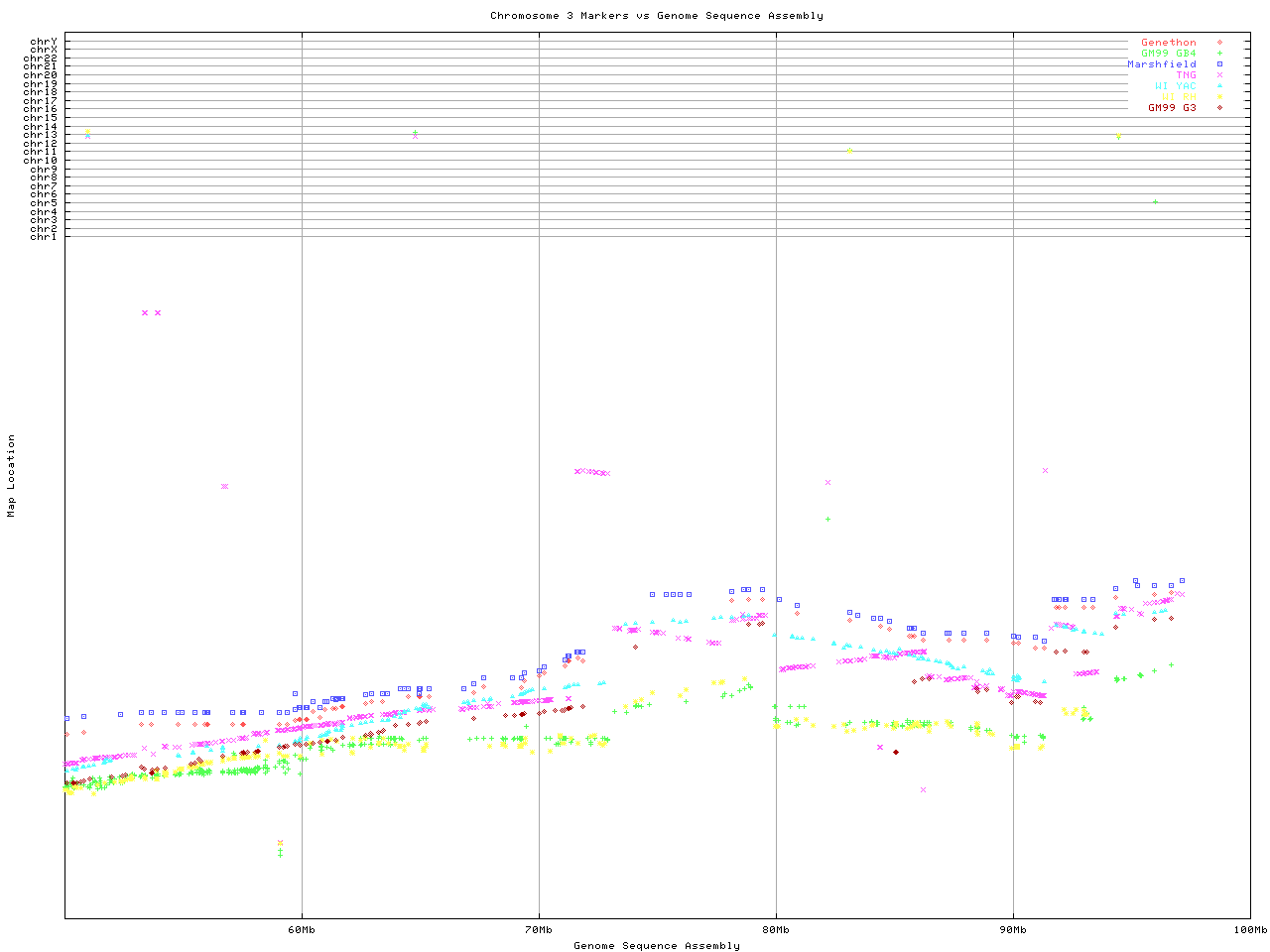Click the 80Mb tick label on x-axis
This screenshot has width=1270, height=952.
tap(776, 930)
